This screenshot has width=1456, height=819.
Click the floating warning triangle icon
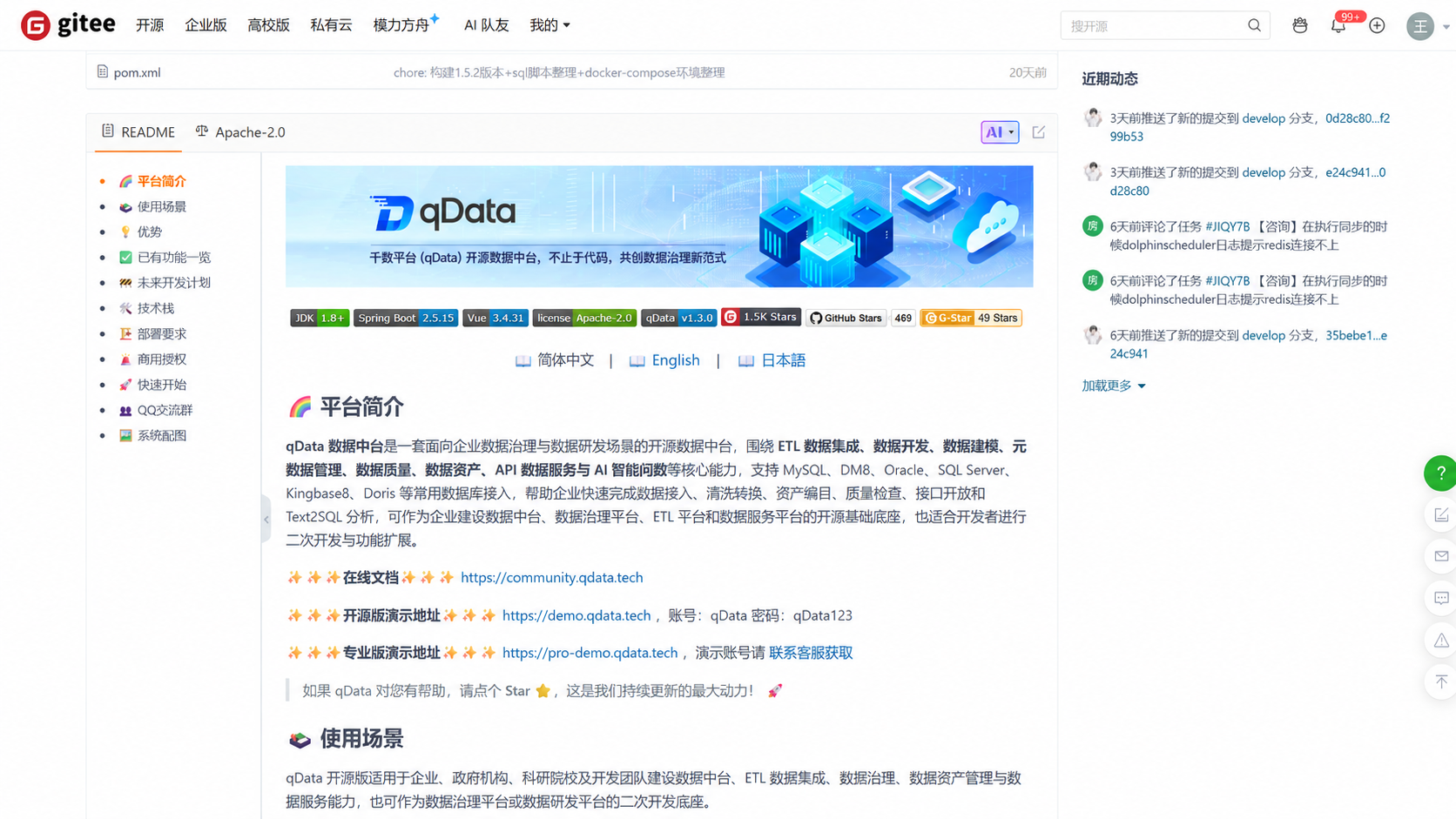(x=1441, y=640)
